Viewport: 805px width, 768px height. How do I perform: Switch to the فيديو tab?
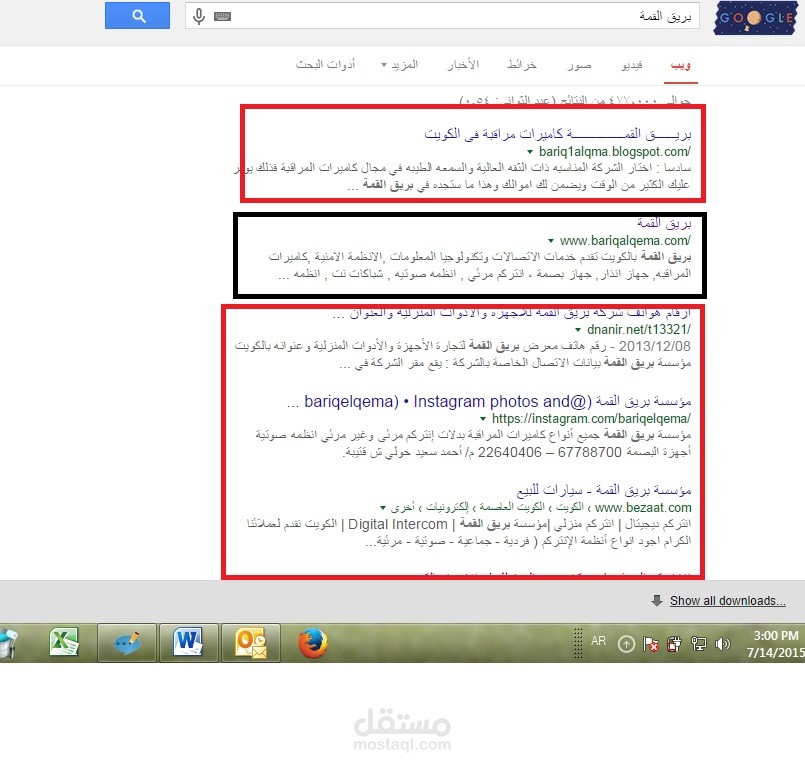(631, 65)
